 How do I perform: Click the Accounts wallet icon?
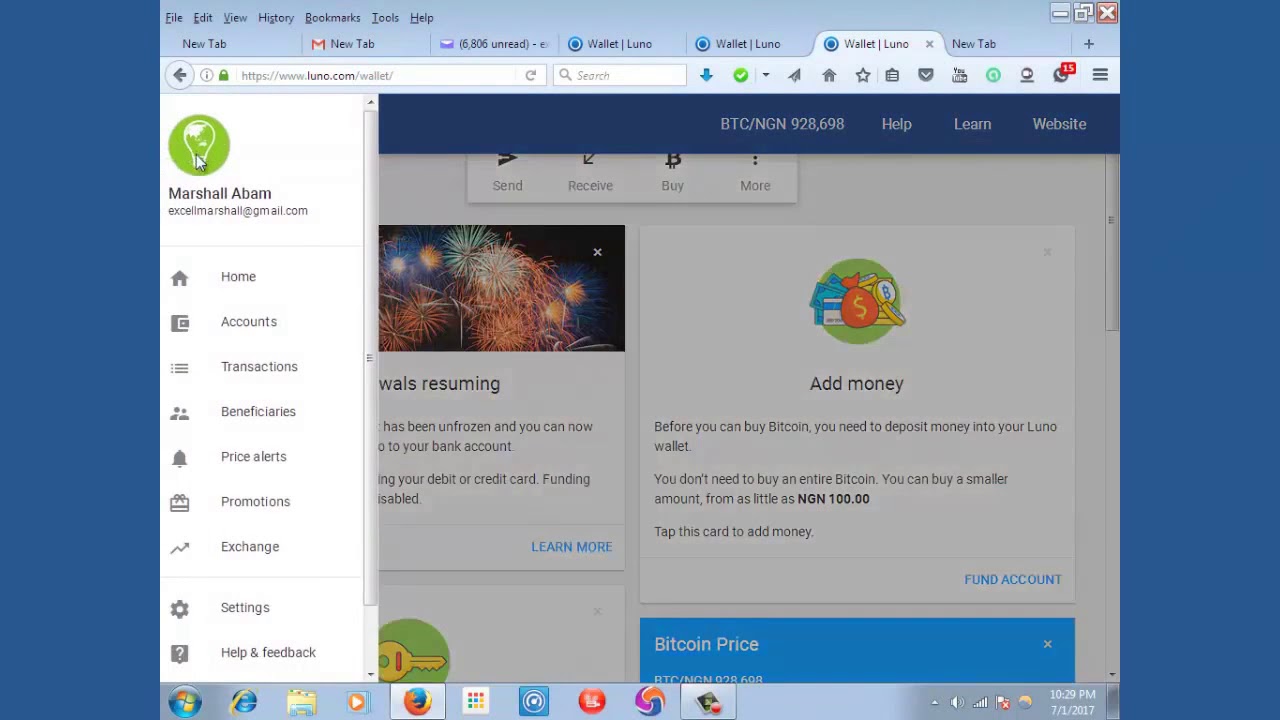pos(179,323)
